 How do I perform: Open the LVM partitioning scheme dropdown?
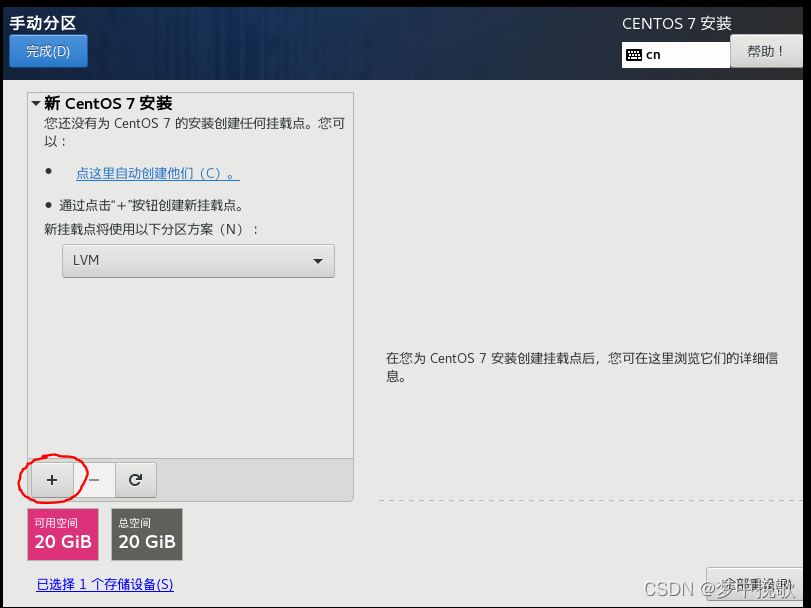[198, 261]
